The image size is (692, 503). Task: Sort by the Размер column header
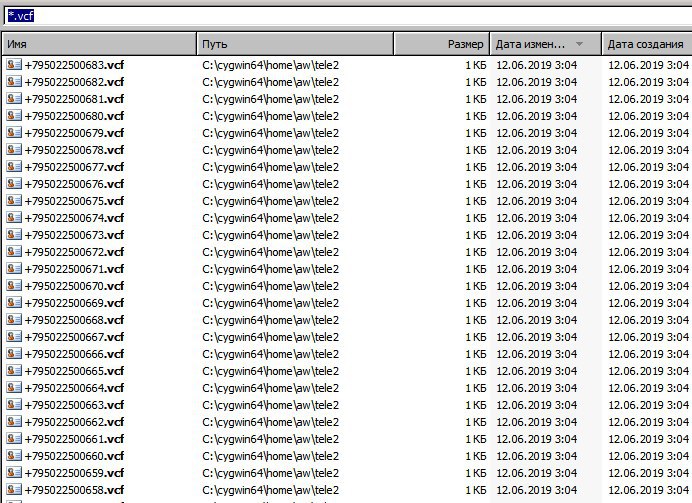pyautogui.click(x=441, y=44)
